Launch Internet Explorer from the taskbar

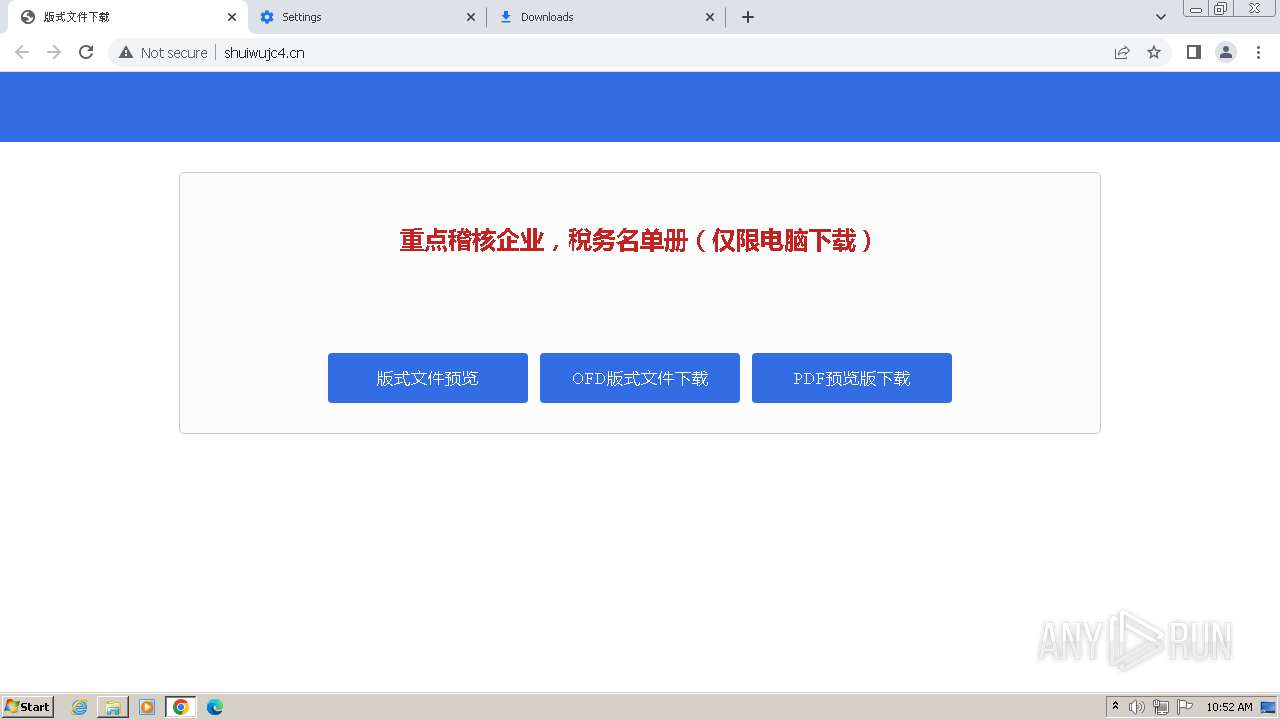pos(80,707)
